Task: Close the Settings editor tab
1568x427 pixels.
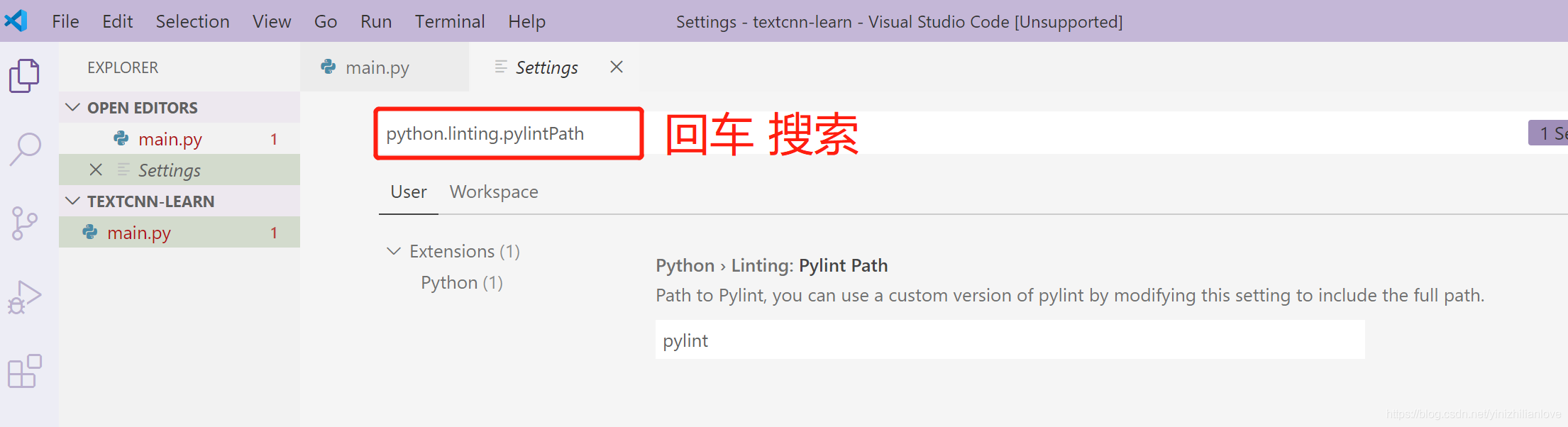Action: (x=617, y=67)
